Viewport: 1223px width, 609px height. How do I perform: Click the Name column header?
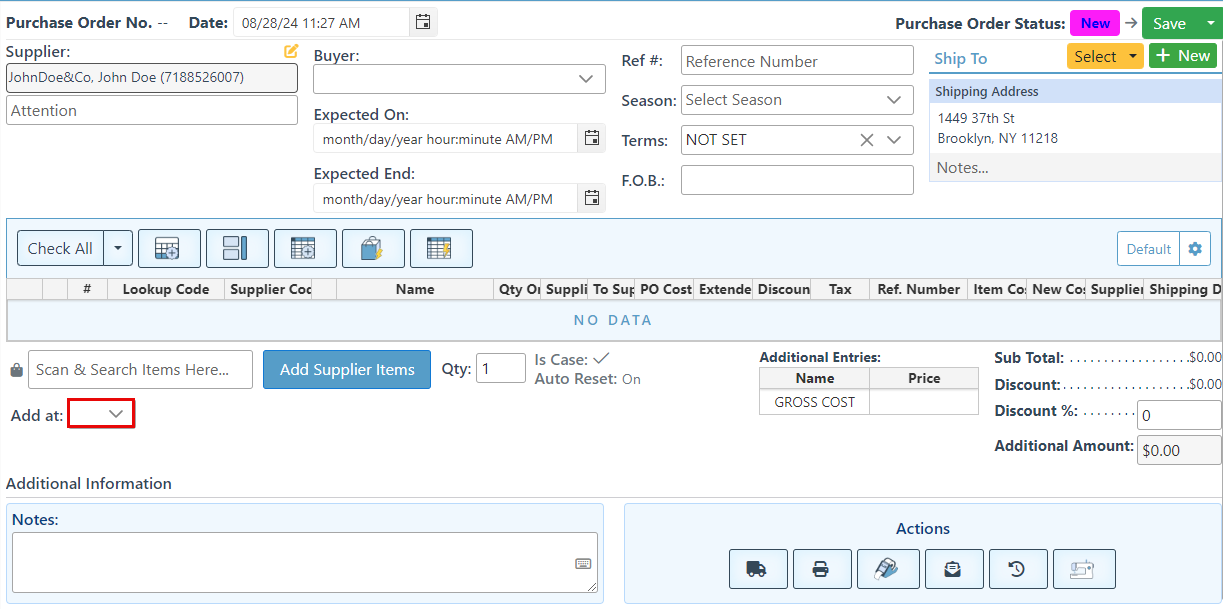coord(415,289)
